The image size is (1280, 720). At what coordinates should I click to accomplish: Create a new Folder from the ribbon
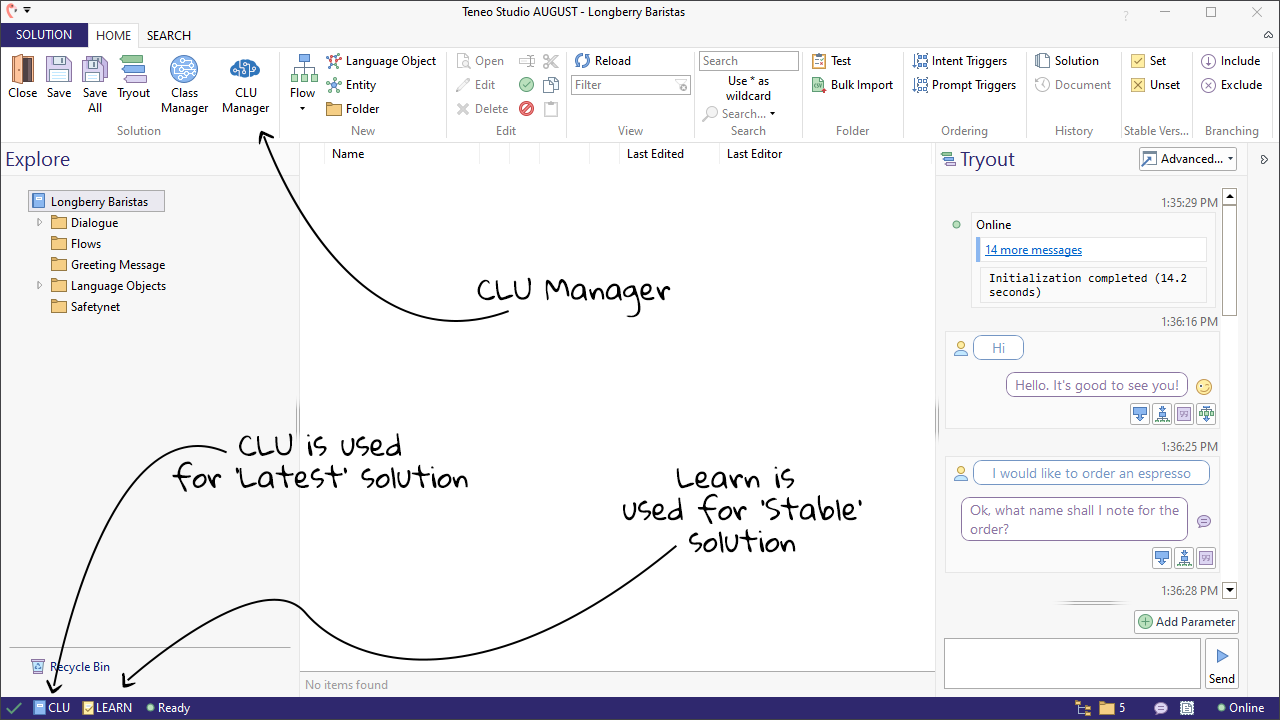[353, 109]
